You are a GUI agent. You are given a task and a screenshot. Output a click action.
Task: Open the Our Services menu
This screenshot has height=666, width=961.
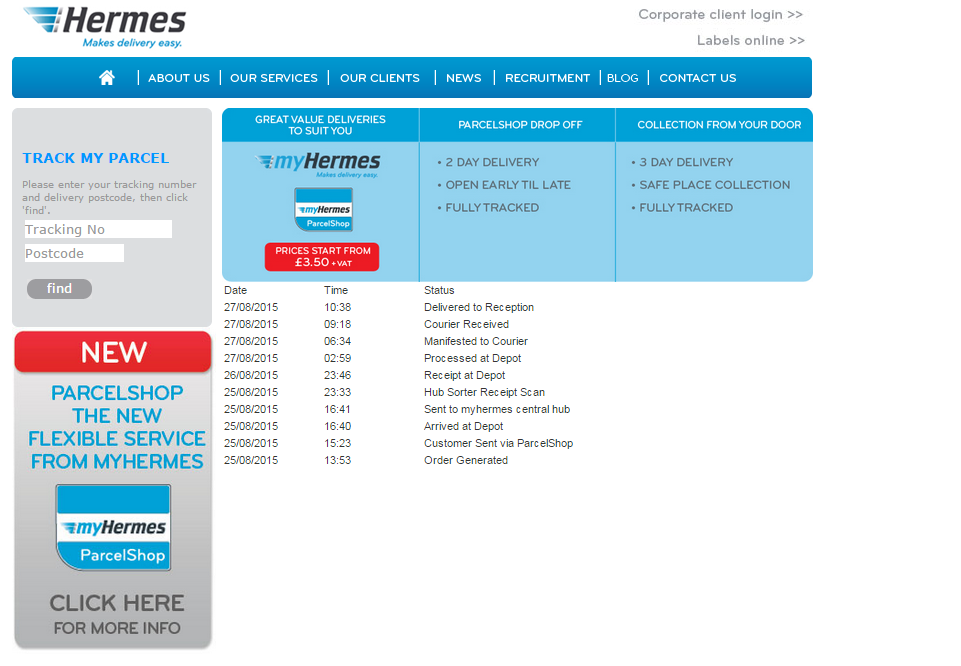[x=274, y=78]
